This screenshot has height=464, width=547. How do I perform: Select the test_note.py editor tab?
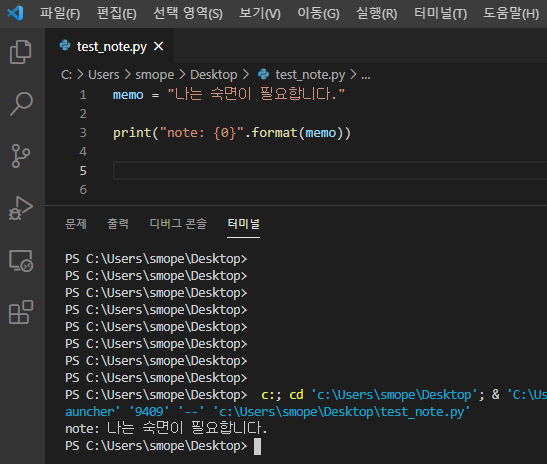coord(110,46)
